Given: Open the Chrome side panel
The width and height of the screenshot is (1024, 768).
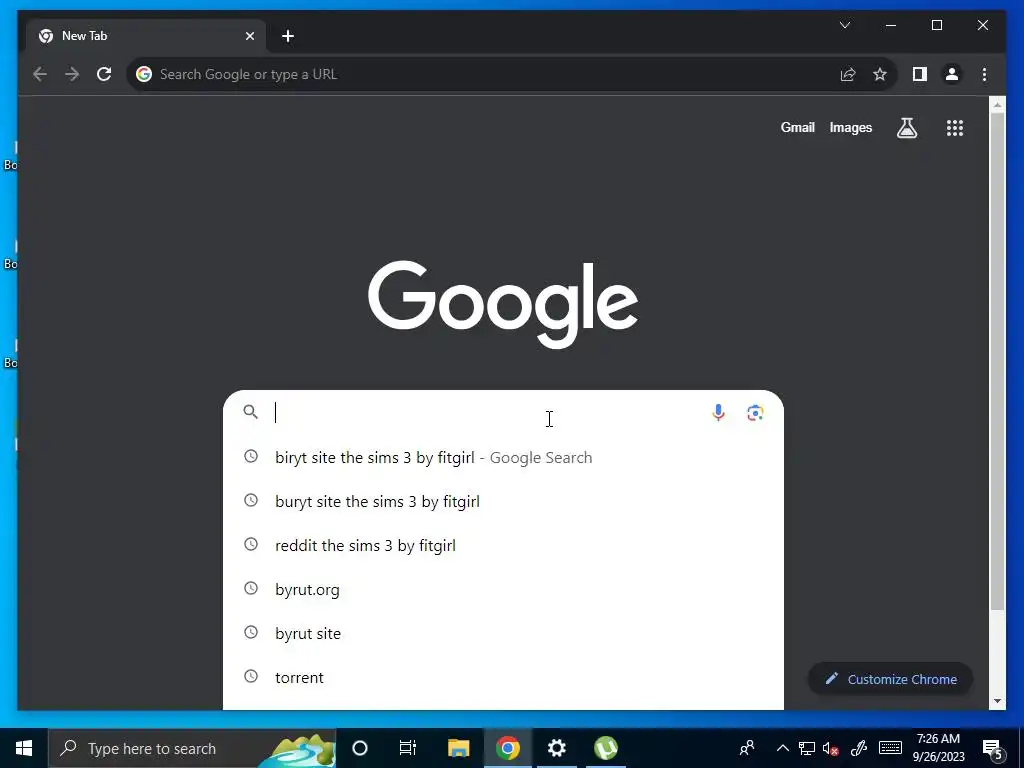Looking at the screenshot, I should click(920, 74).
